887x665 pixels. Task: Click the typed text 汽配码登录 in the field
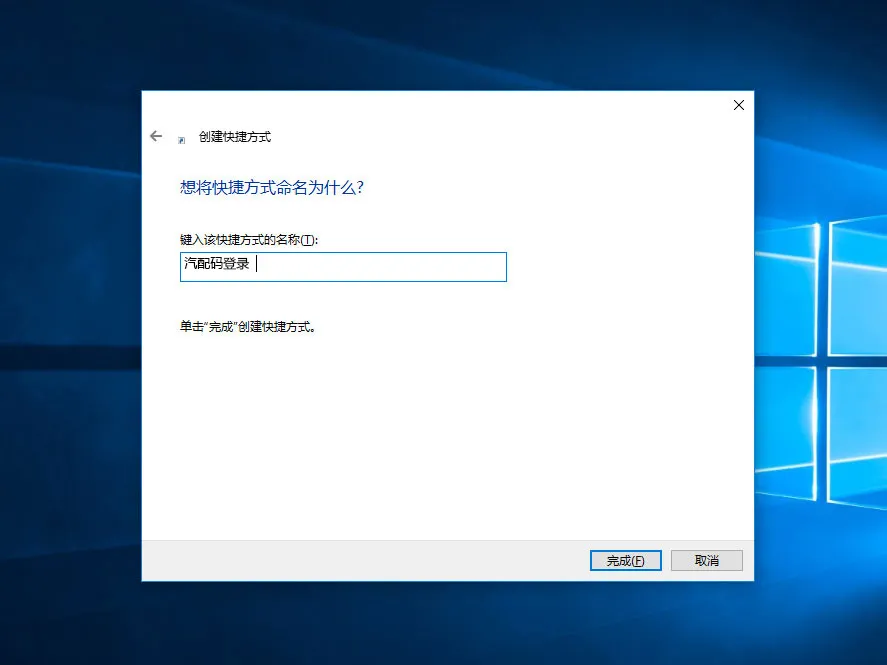click(217, 265)
